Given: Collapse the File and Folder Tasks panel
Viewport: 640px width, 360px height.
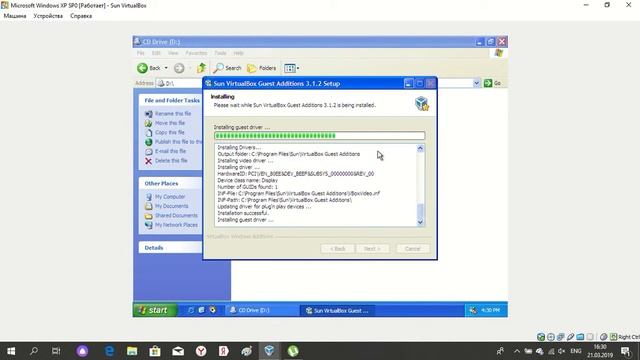Looking at the screenshot, I should click(x=172, y=100).
